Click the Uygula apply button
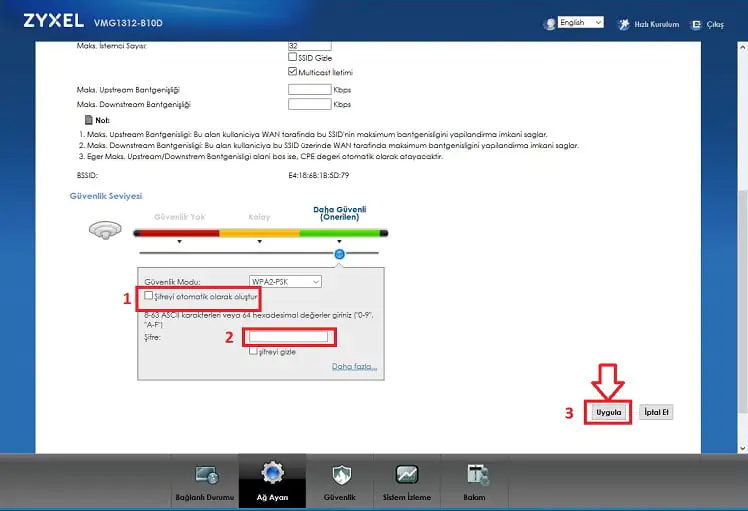This screenshot has height=511, width=748. tap(608, 412)
